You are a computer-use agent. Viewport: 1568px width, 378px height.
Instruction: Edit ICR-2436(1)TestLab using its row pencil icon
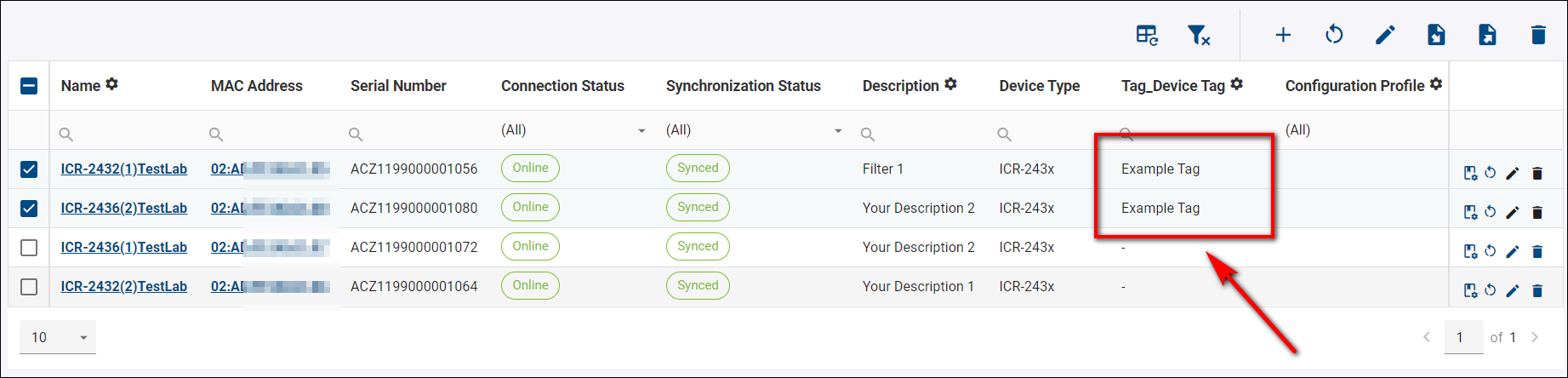(x=1512, y=252)
